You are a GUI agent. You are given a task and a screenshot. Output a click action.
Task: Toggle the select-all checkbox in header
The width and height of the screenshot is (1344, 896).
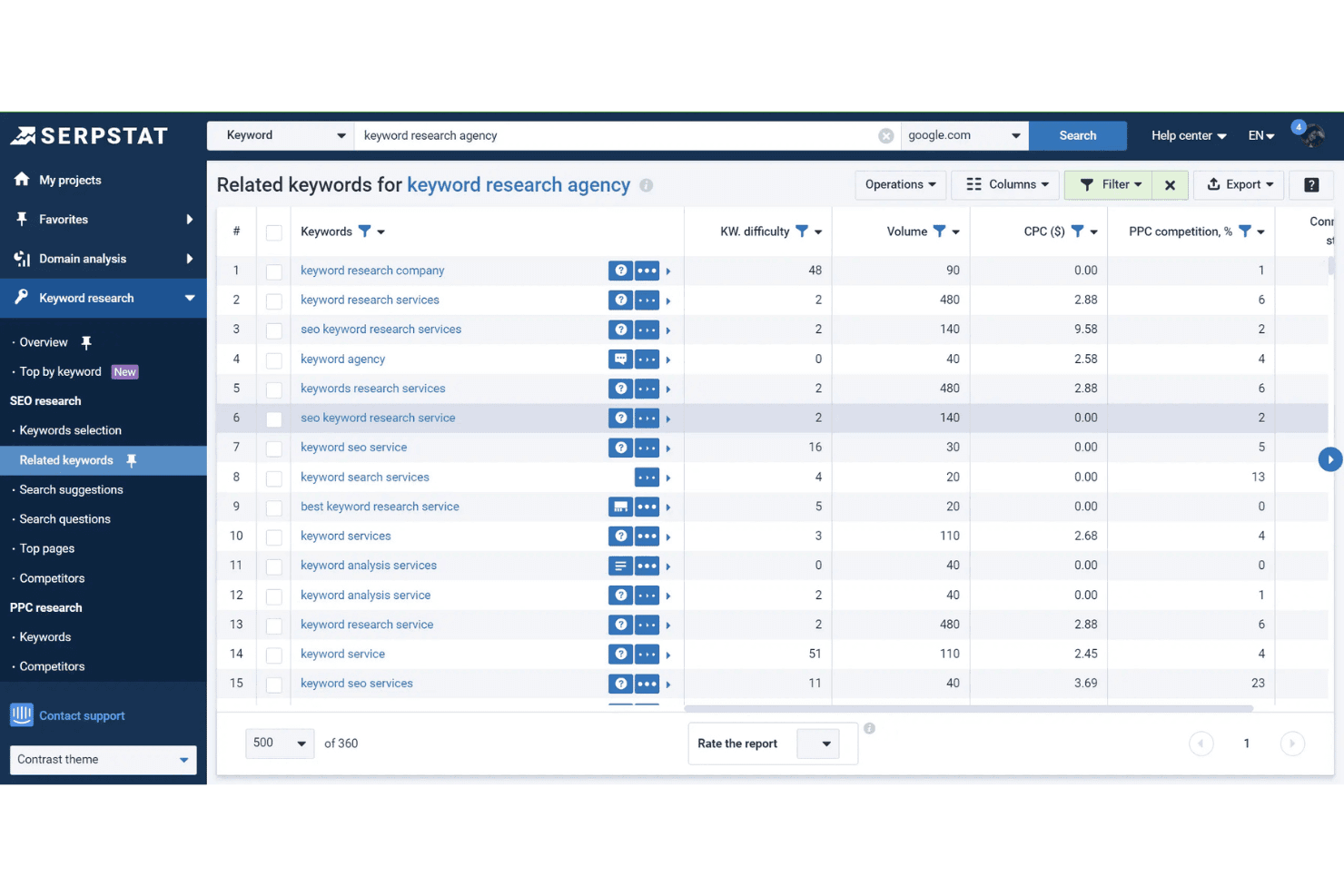tap(273, 232)
